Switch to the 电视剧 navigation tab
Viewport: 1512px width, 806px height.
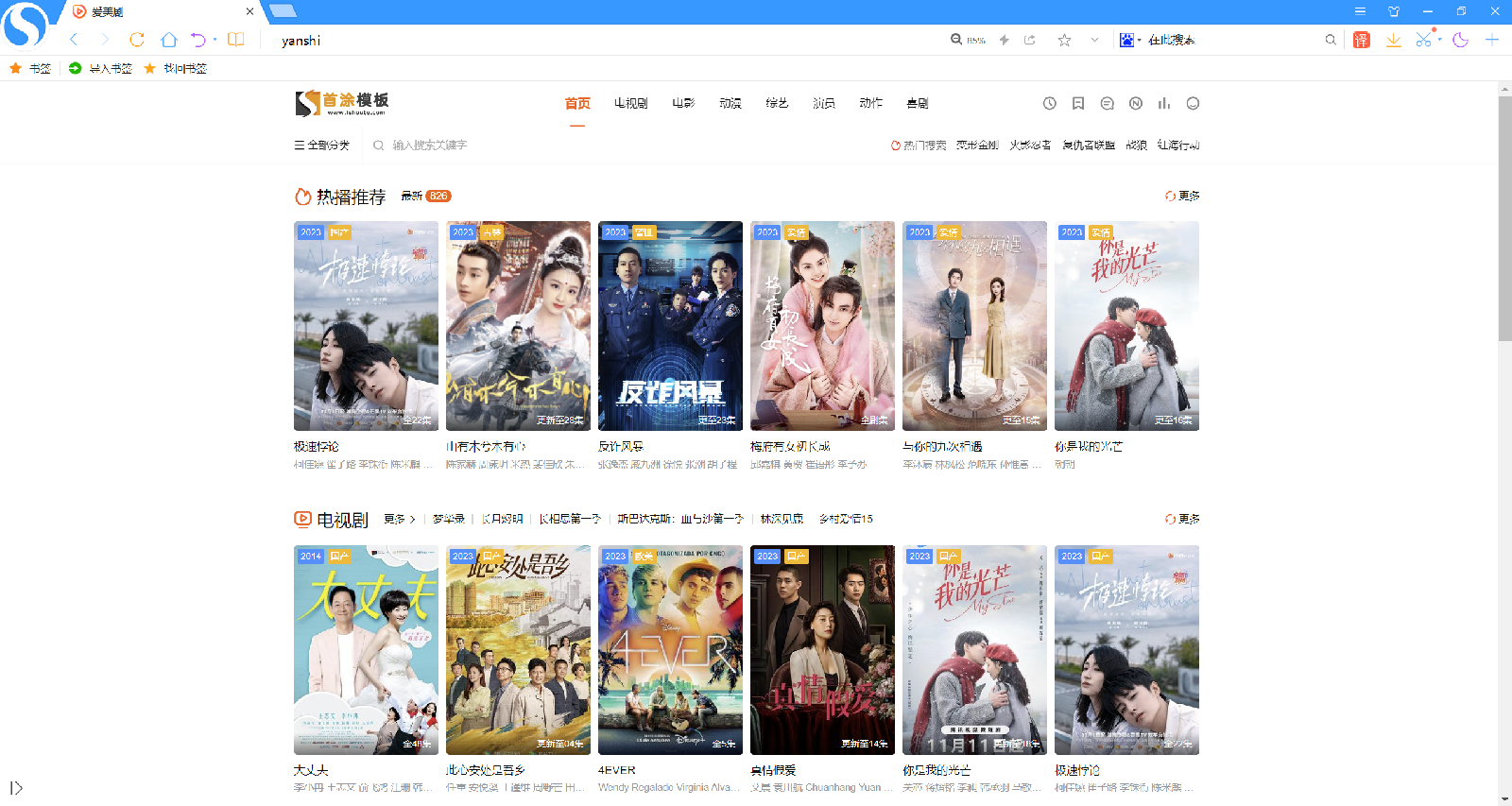click(630, 104)
